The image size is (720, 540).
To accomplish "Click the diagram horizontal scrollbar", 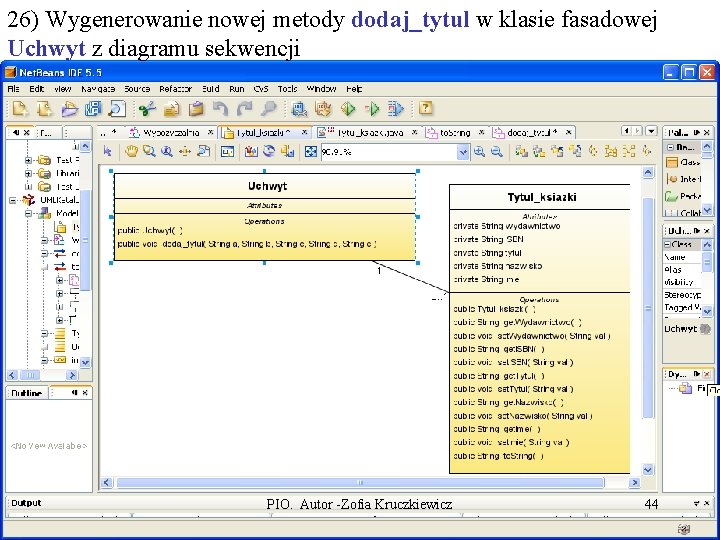I will tap(360, 483).
